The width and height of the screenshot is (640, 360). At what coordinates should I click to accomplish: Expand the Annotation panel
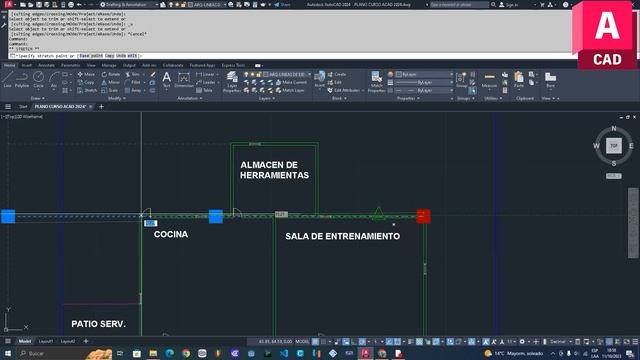coord(190,98)
